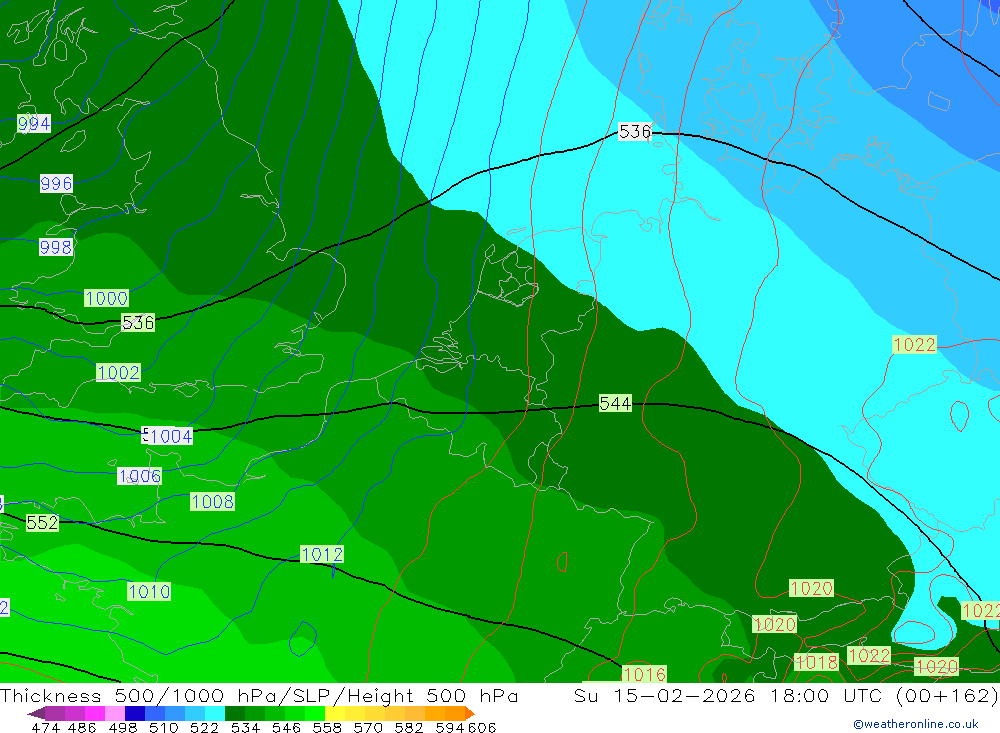1000x733 pixels.
Task: Click the 474 legend scale value
Action: [x=45, y=727]
